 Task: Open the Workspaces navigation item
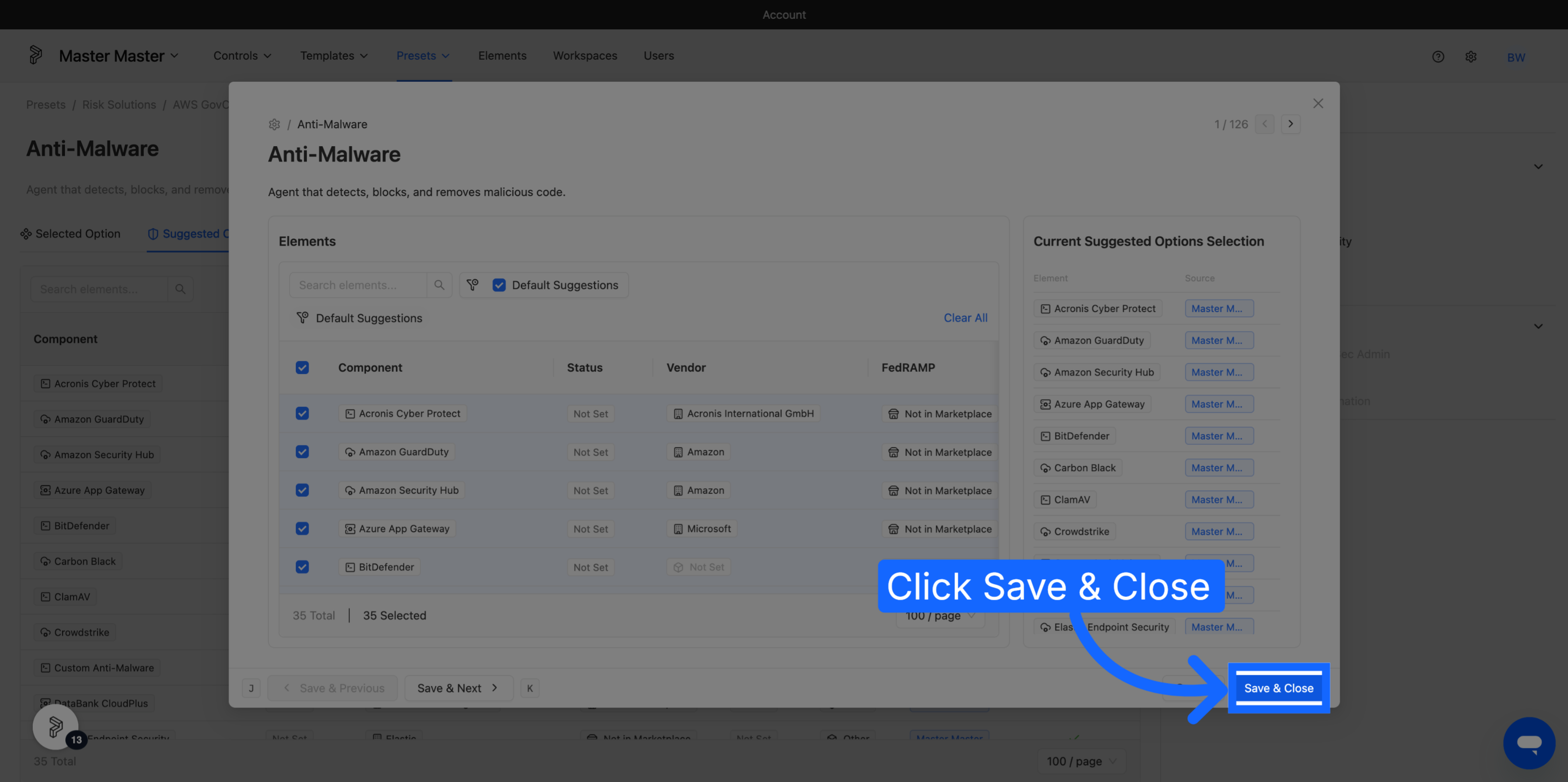585,55
